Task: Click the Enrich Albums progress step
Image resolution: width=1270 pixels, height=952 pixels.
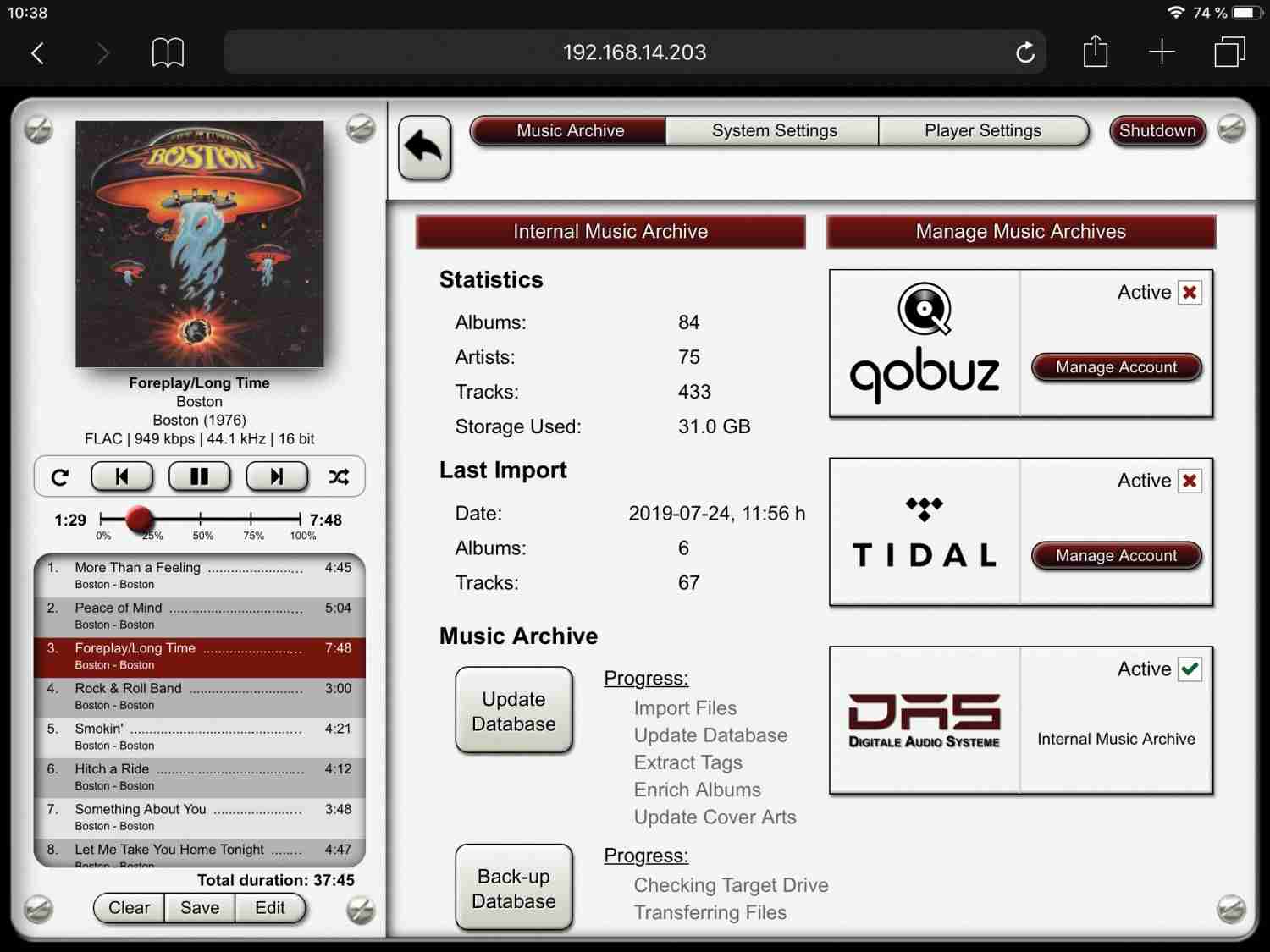Action: click(697, 790)
